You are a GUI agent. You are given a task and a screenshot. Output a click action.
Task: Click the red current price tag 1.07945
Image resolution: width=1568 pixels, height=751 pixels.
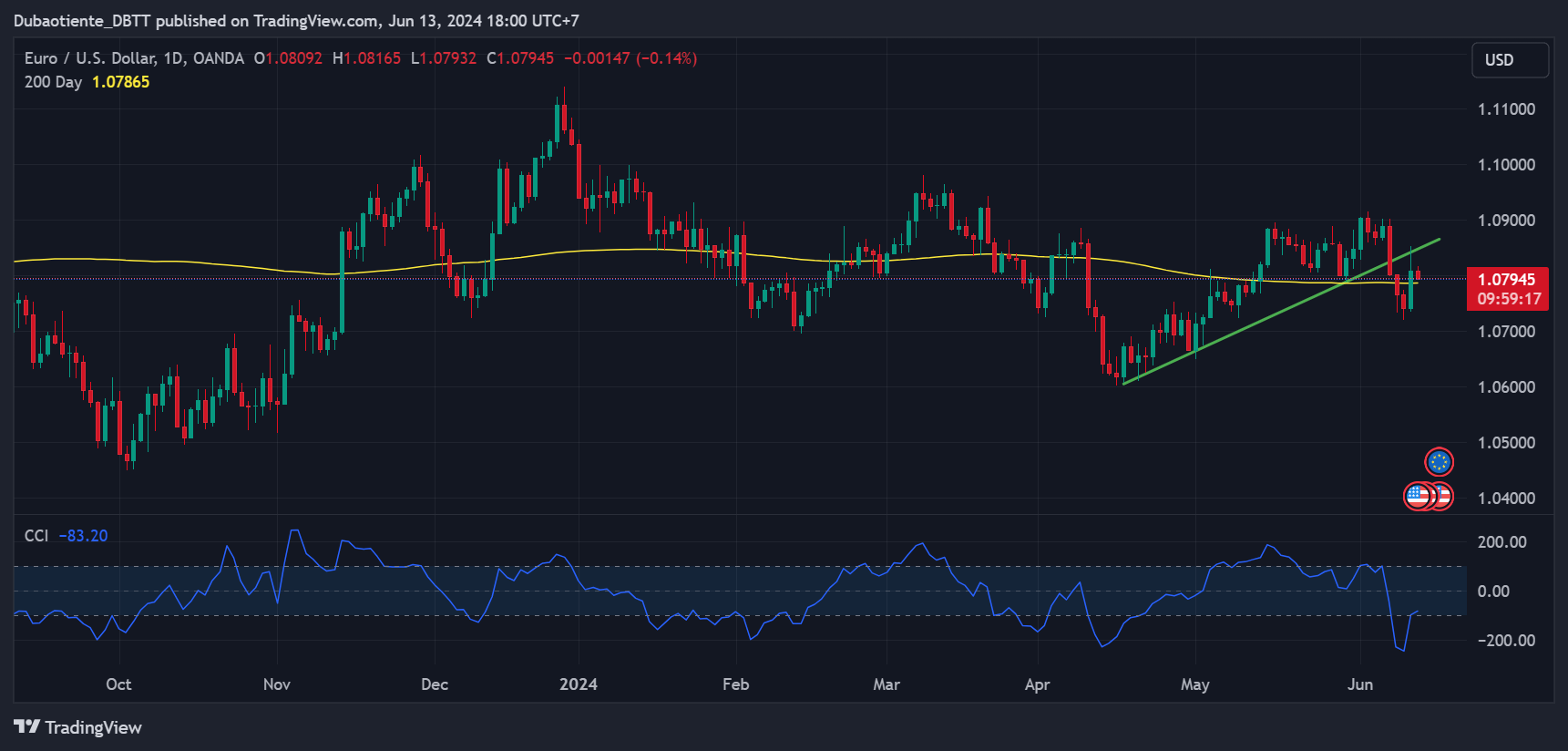tap(1507, 280)
